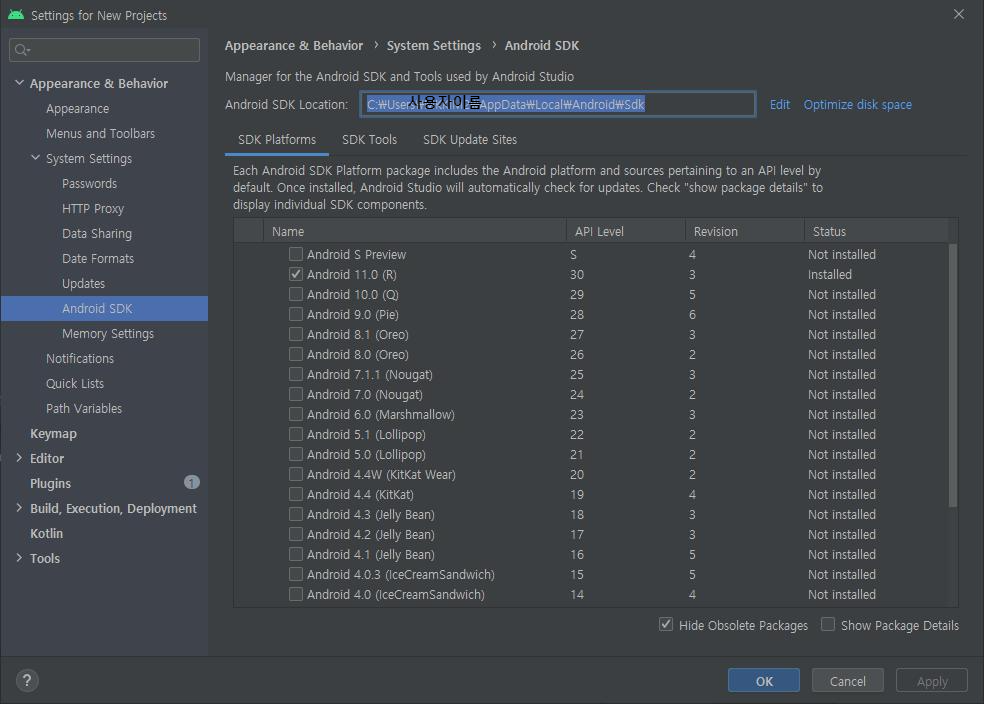Click the Cancel button
Viewport: 984px width, 704px height.
(847, 681)
